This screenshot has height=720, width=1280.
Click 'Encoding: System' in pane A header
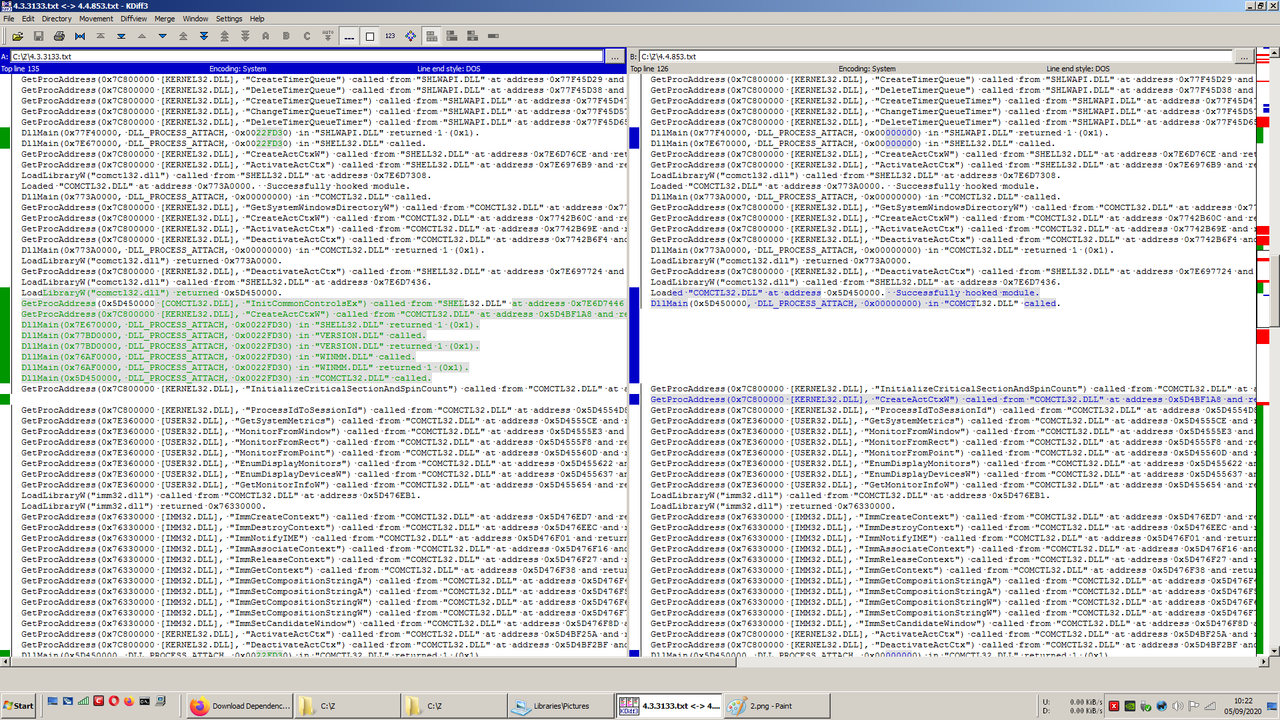coord(237,69)
